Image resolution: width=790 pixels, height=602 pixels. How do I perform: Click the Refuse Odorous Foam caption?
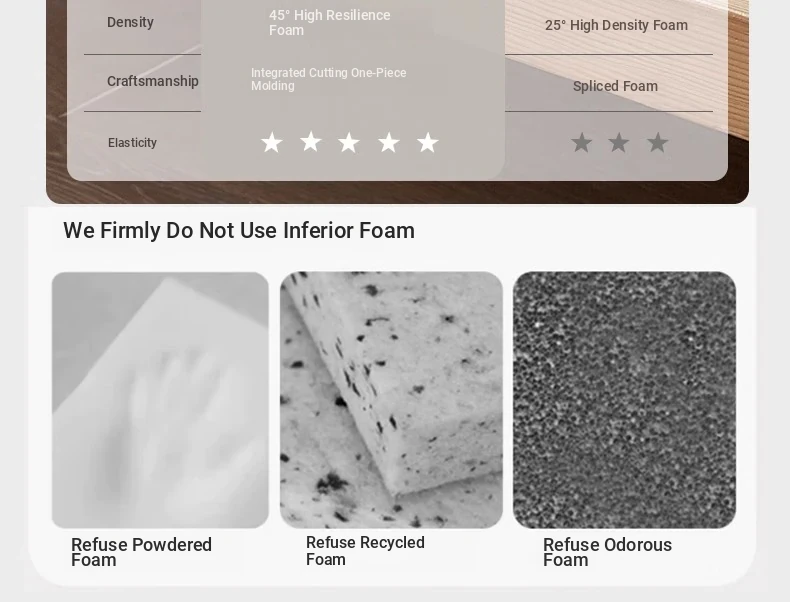click(607, 552)
